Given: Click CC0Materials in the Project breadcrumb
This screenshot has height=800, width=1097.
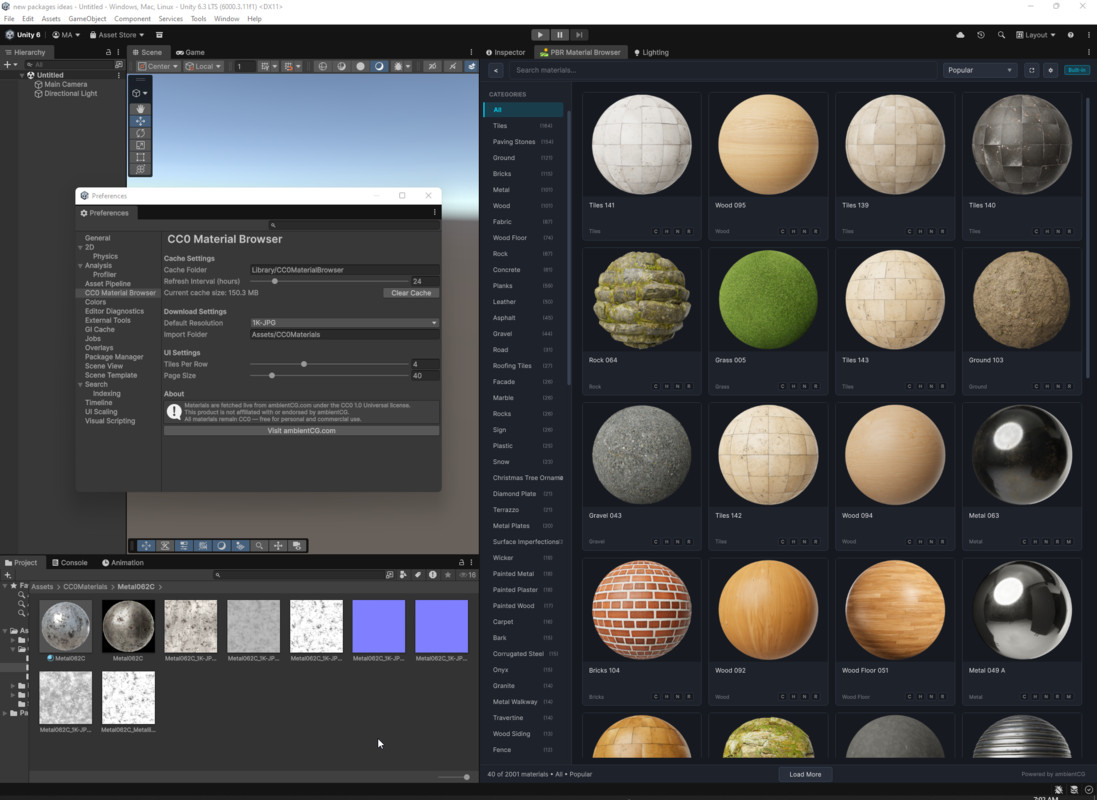Looking at the screenshot, I should (x=85, y=587).
